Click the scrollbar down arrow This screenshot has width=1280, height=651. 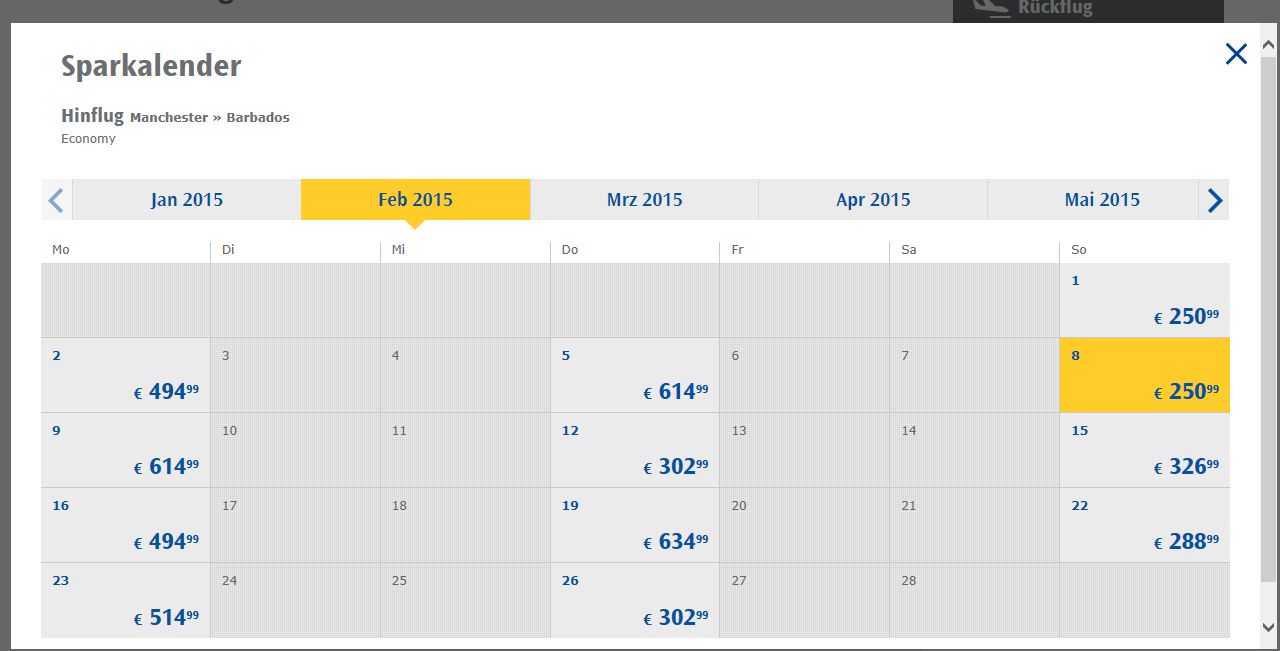pyautogui.click(x=1269, y=627)
